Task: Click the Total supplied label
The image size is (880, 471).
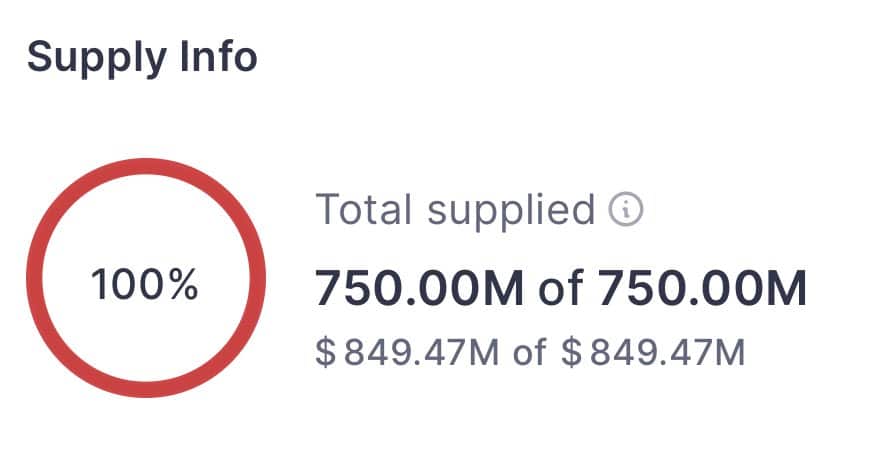Action: pyautogui.click(x=455, y=210)
